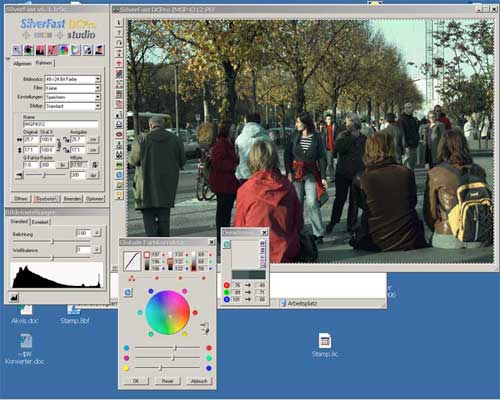500x400 pixels.
Task: Open the Konverter.doc desktop icon
Action: [25, 350]
